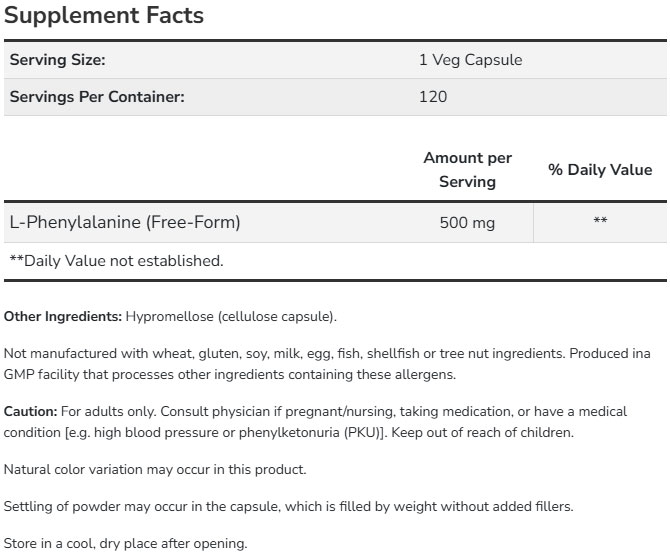The height and width of the screenshot is (553, 670).
Task: Click the 500 mg amount cell
Action: (x=467, y=222)
